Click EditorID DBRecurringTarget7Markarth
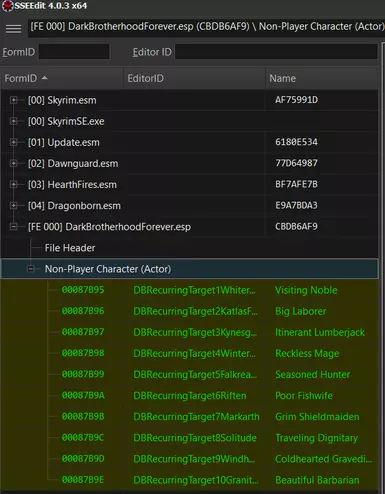This screenshot has width=385, height=494. pos(196,417)
